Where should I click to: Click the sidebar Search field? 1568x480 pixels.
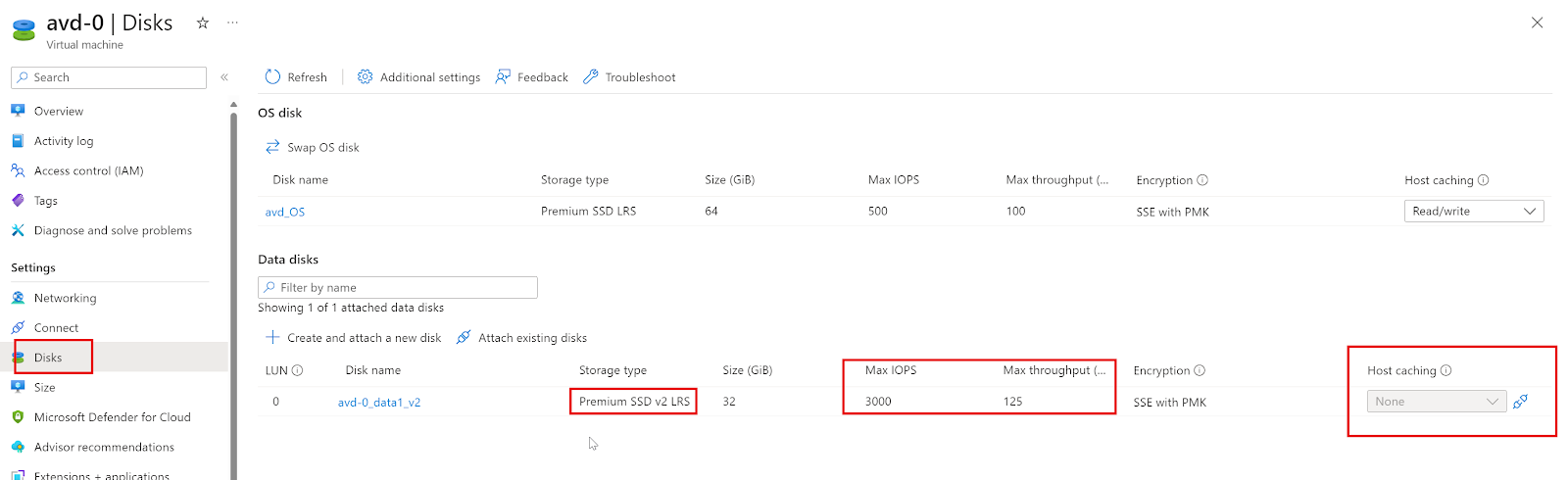point(109,77)
